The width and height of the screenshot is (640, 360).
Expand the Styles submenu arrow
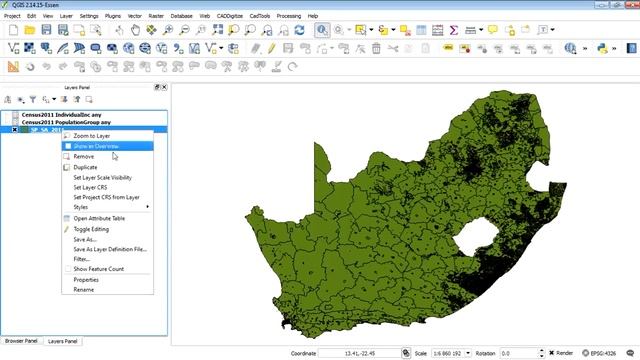147,207
